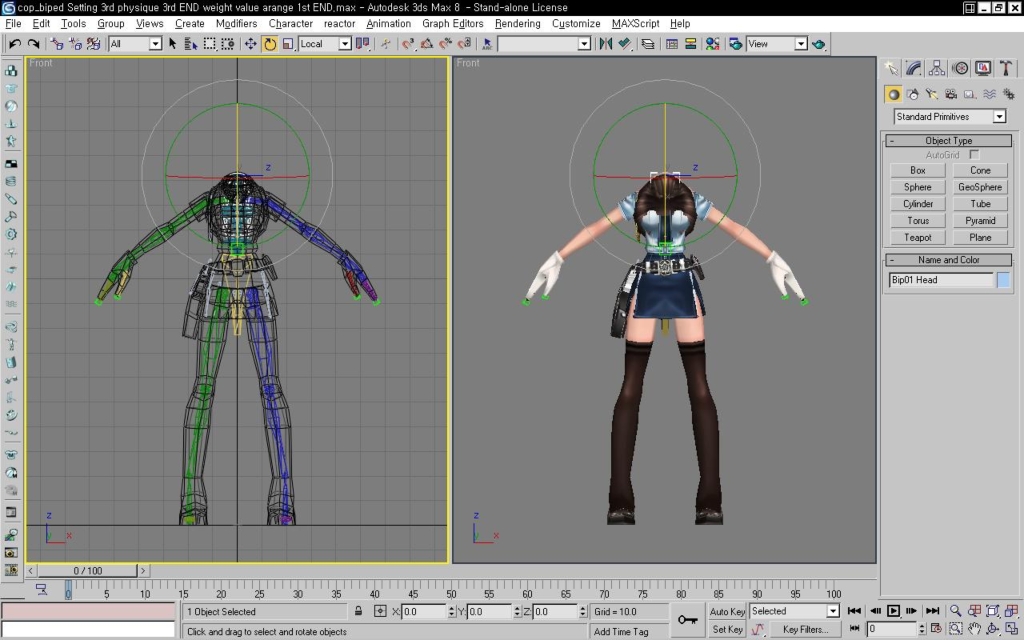Screen dimensions: 1024x640
Task: Choose the Select Object arrow tool
Action: [172, 44]
